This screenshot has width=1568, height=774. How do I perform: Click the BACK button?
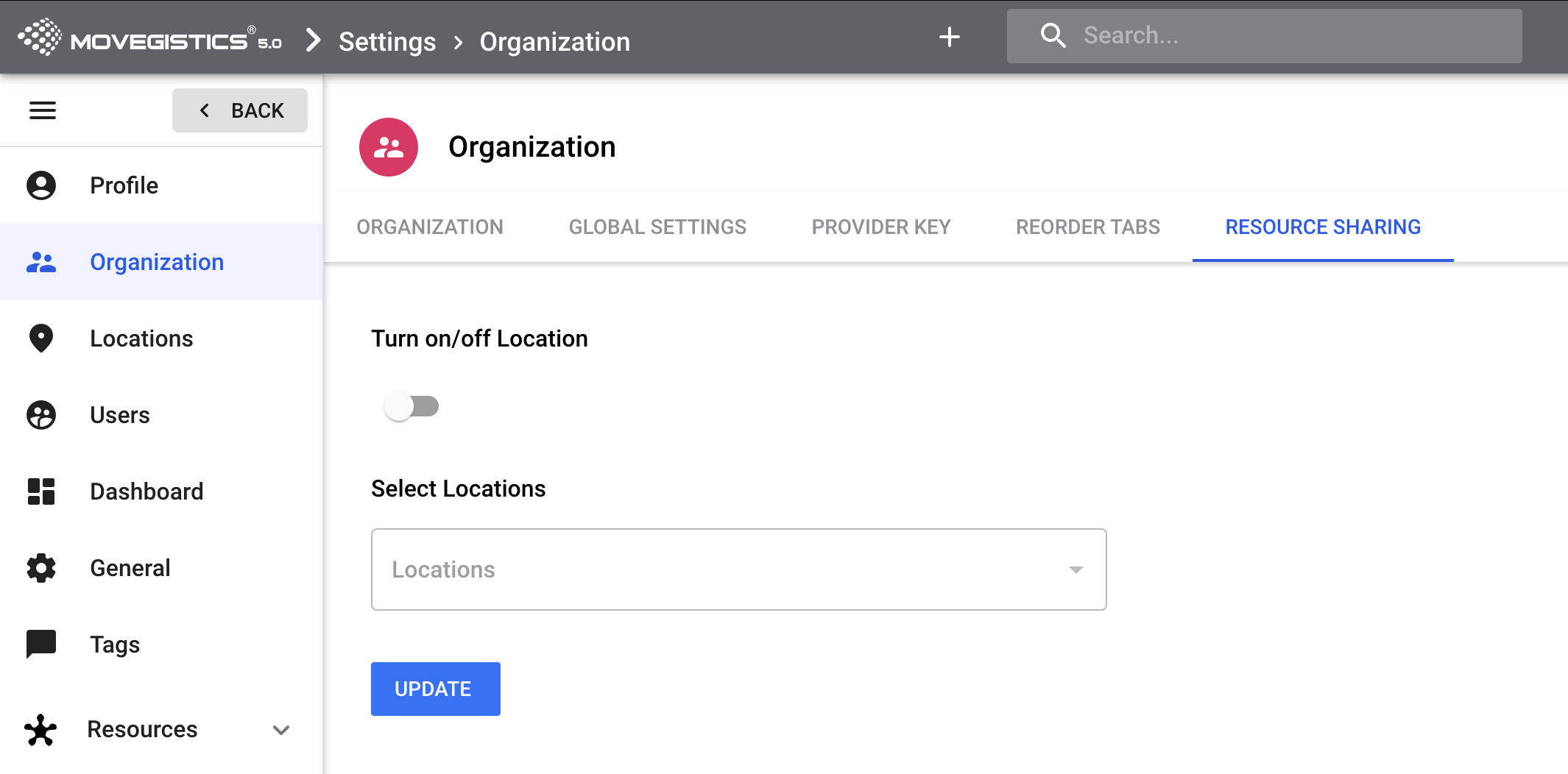point(240,110)
